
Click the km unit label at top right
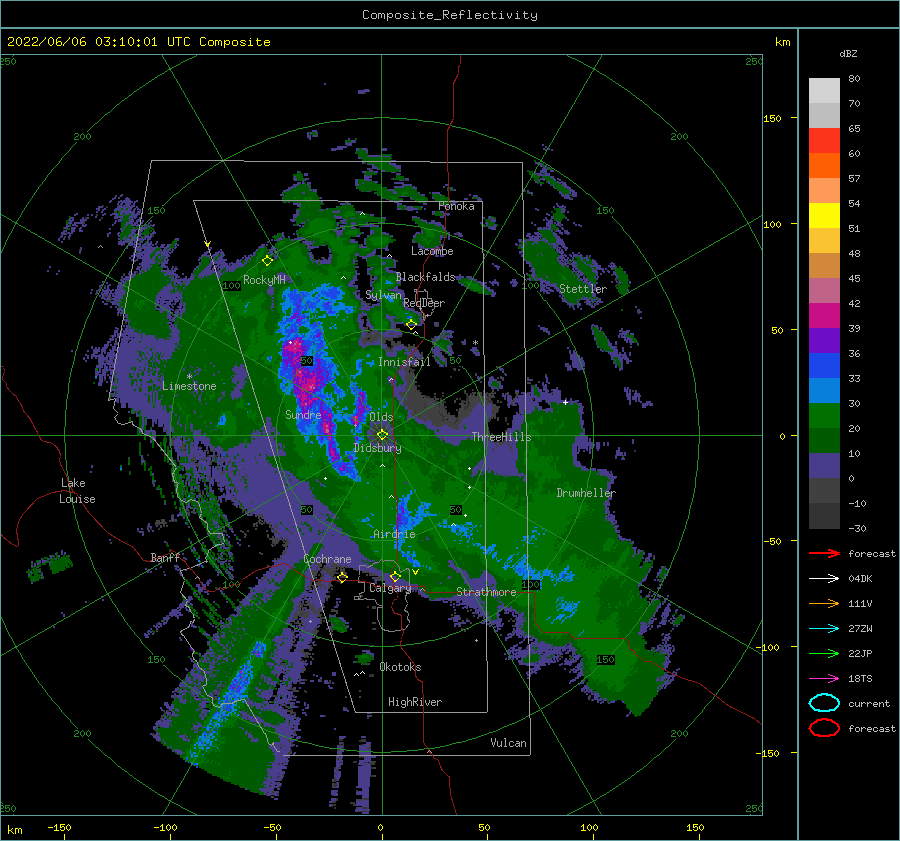click(x=782, y=42)
